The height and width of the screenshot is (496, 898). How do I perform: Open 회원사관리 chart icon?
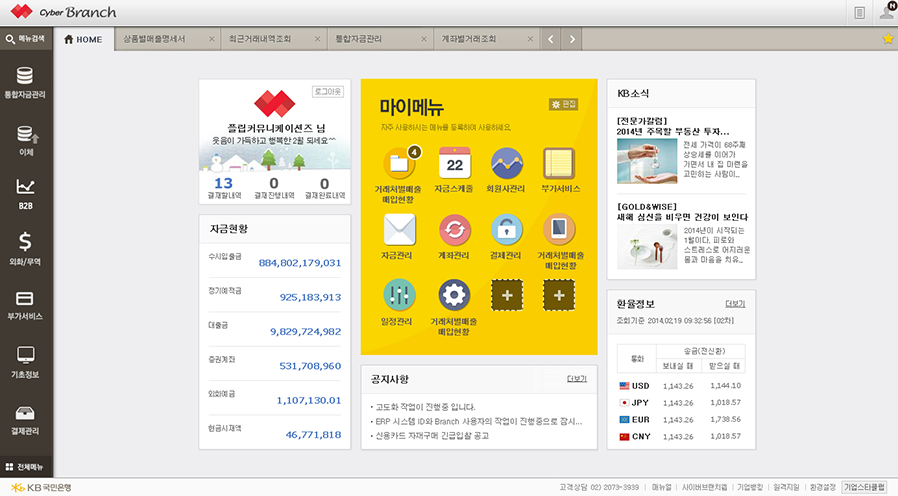(x=506, y=164)
